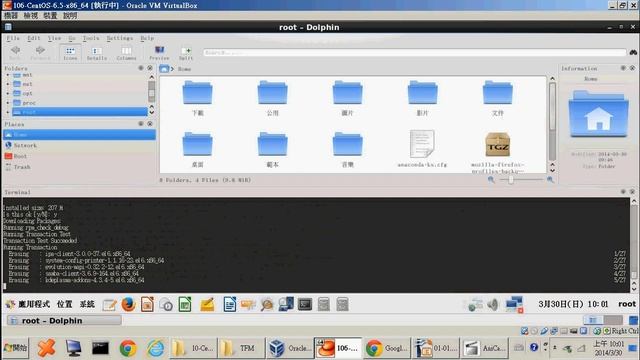
Task: Select the 音樂 folder
Action: point(347,149)
